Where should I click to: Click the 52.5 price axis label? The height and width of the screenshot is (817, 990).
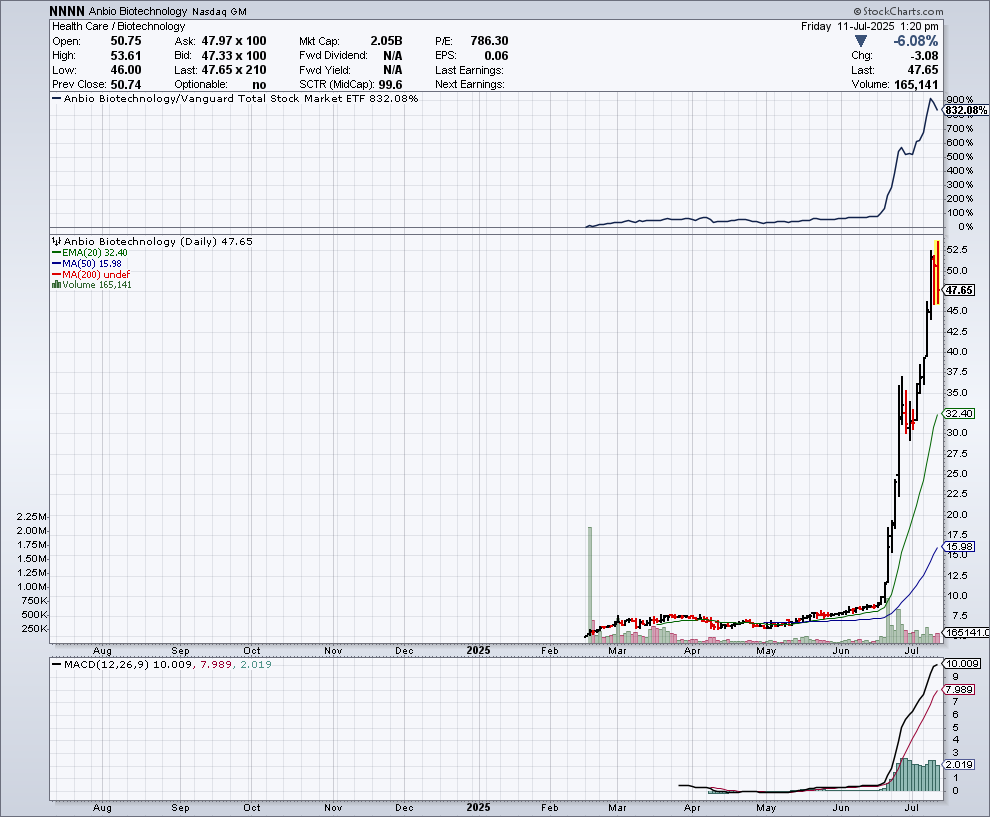(x=957, y=250)
